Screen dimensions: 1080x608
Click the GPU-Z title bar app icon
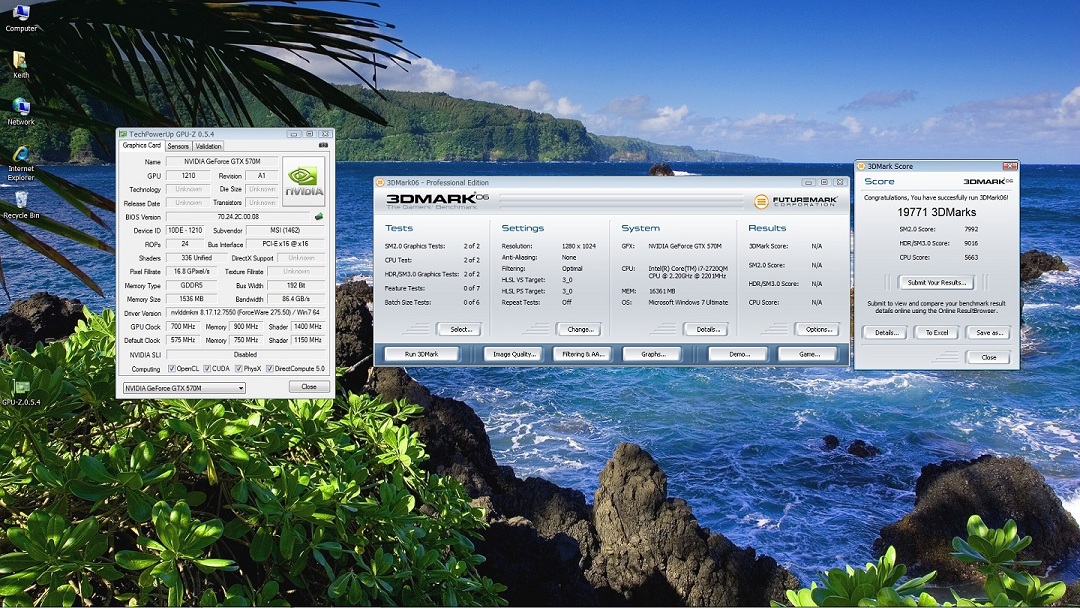coord(123,134)
